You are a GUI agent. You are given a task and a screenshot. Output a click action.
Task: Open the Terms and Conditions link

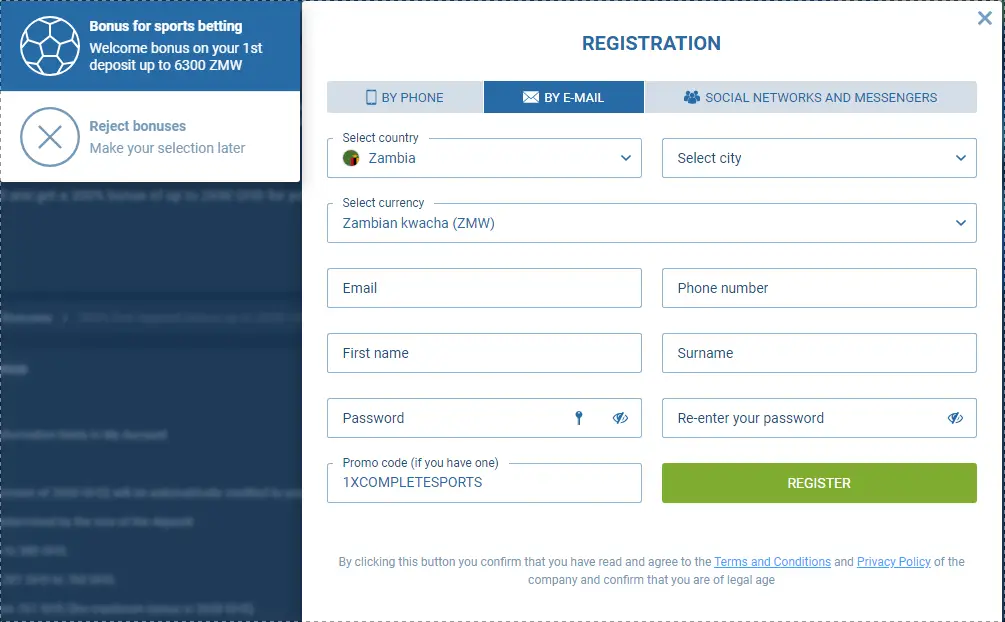(x=772, y=562)
